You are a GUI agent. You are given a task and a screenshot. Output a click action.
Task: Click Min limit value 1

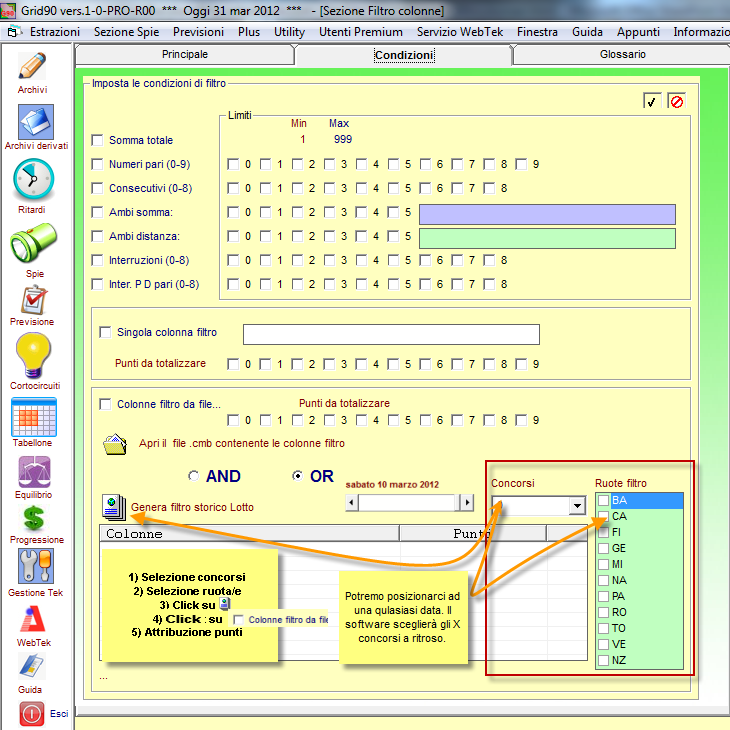303,139
